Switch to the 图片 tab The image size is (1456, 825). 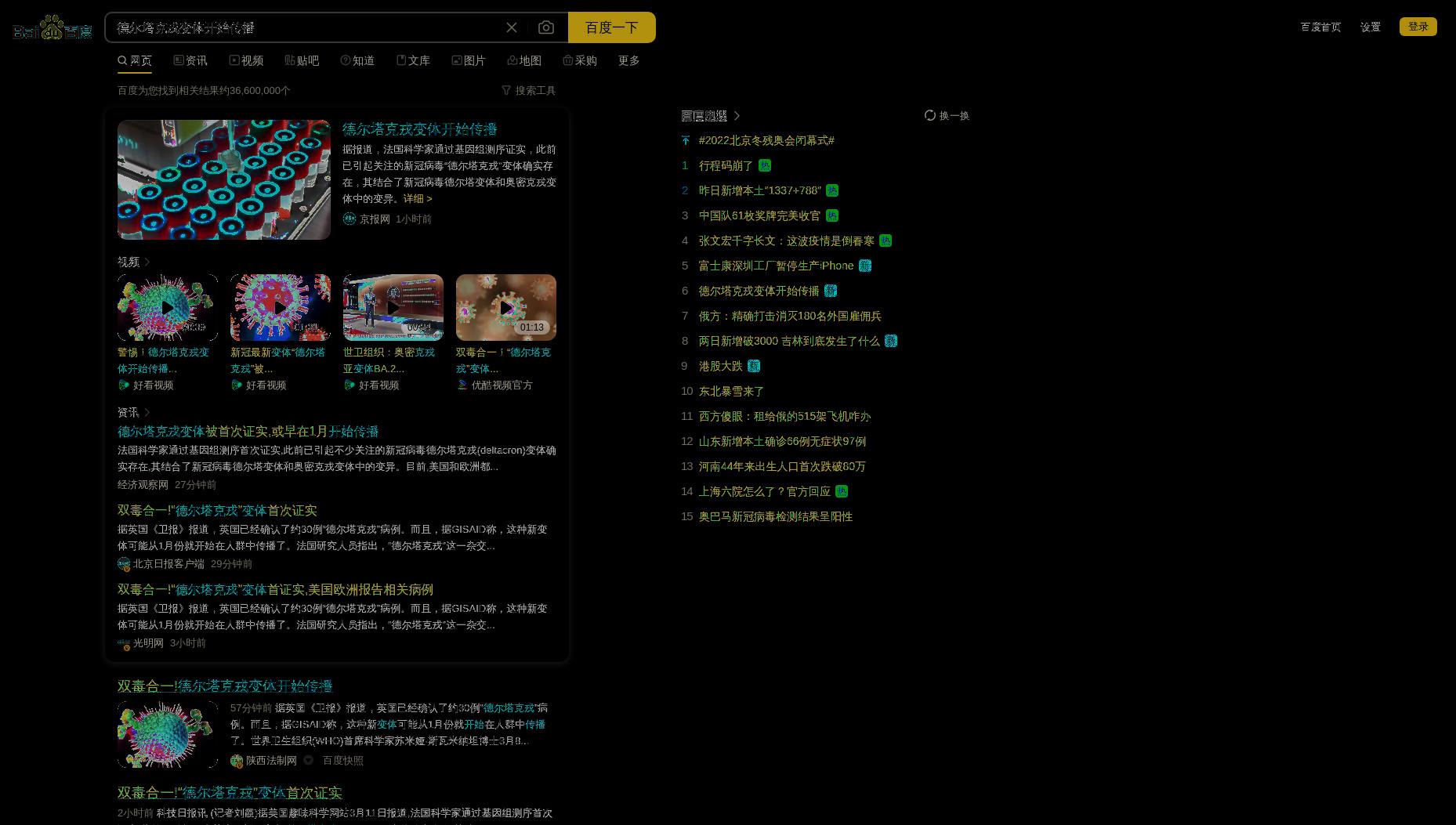point(469,60)
